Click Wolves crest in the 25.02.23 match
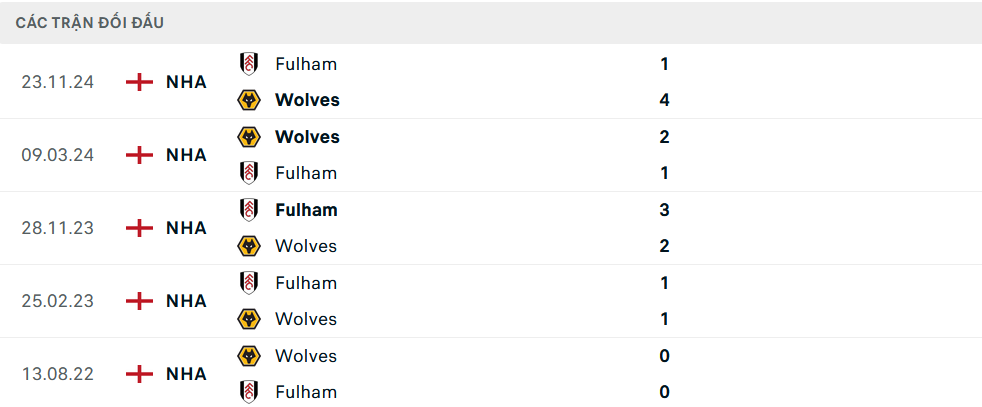Viewport: 982px width, 407px height. (x=248, y=319)
